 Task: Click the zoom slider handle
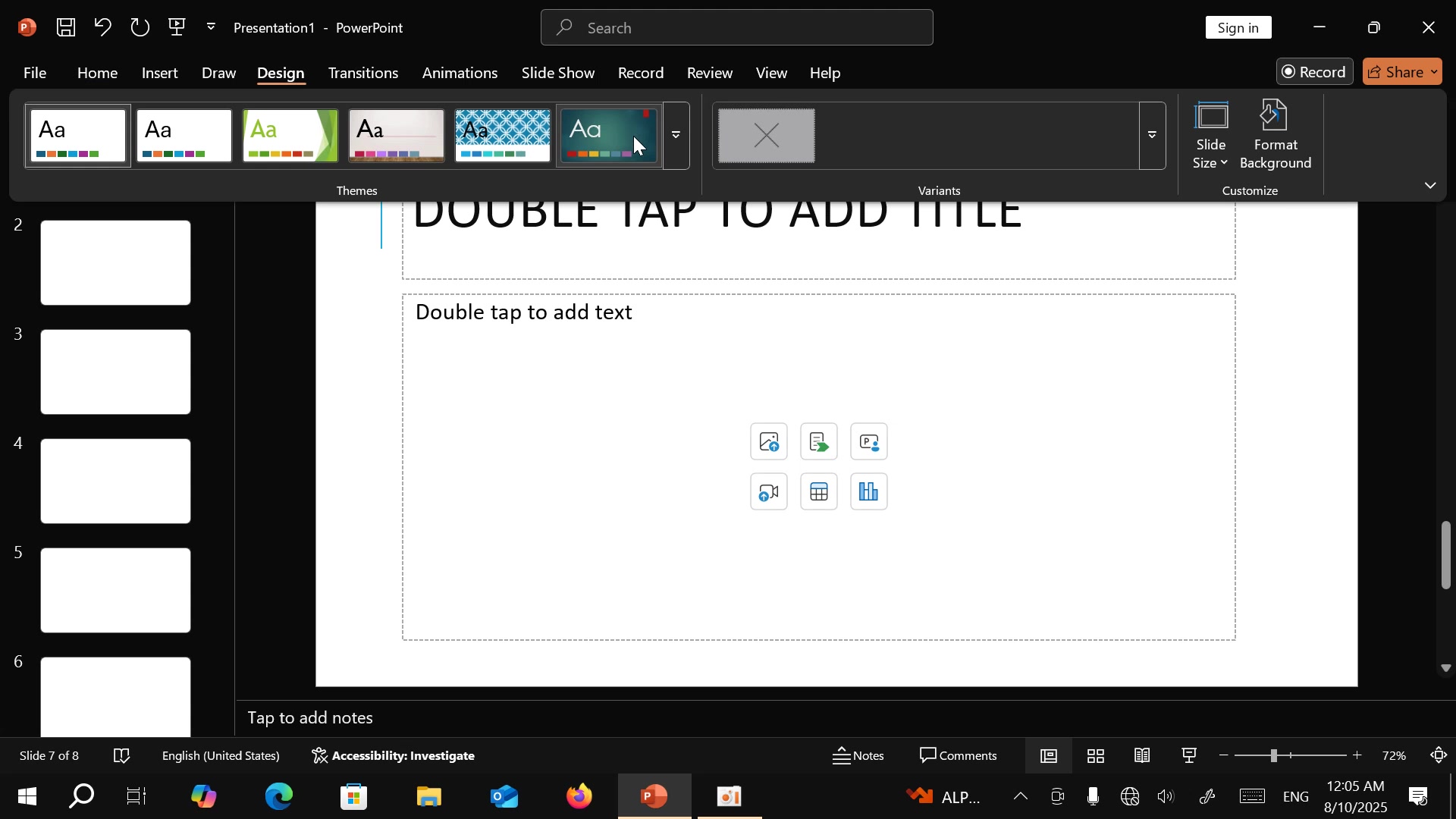[x=1274, y=756]
